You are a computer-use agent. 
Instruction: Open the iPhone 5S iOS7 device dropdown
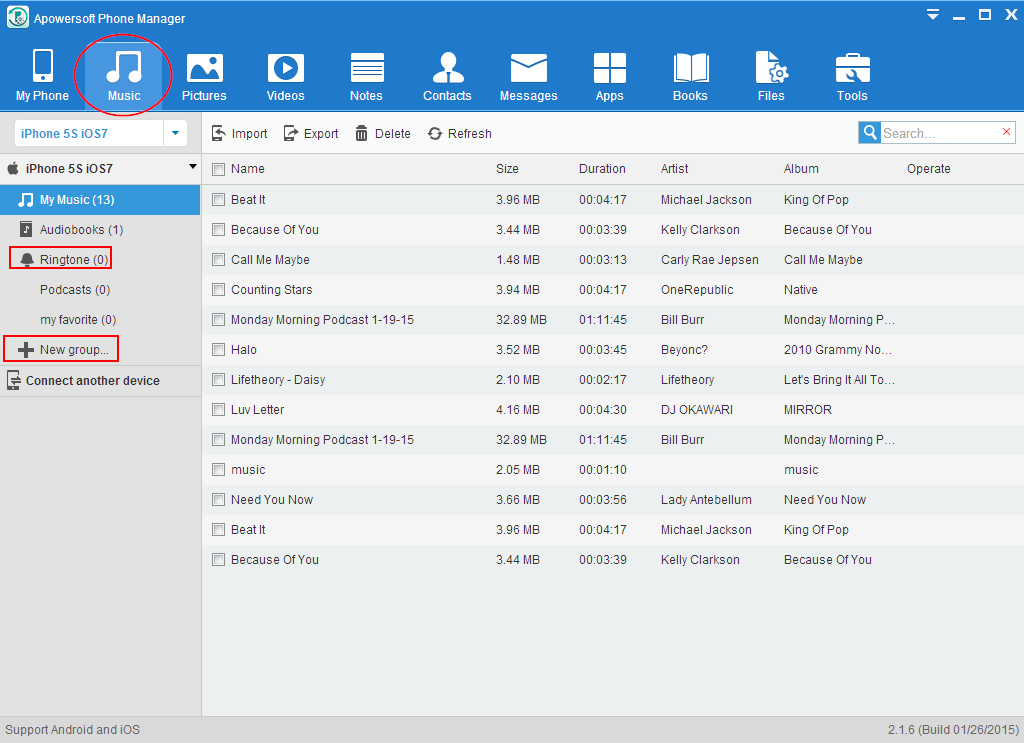tap(175, 133)
